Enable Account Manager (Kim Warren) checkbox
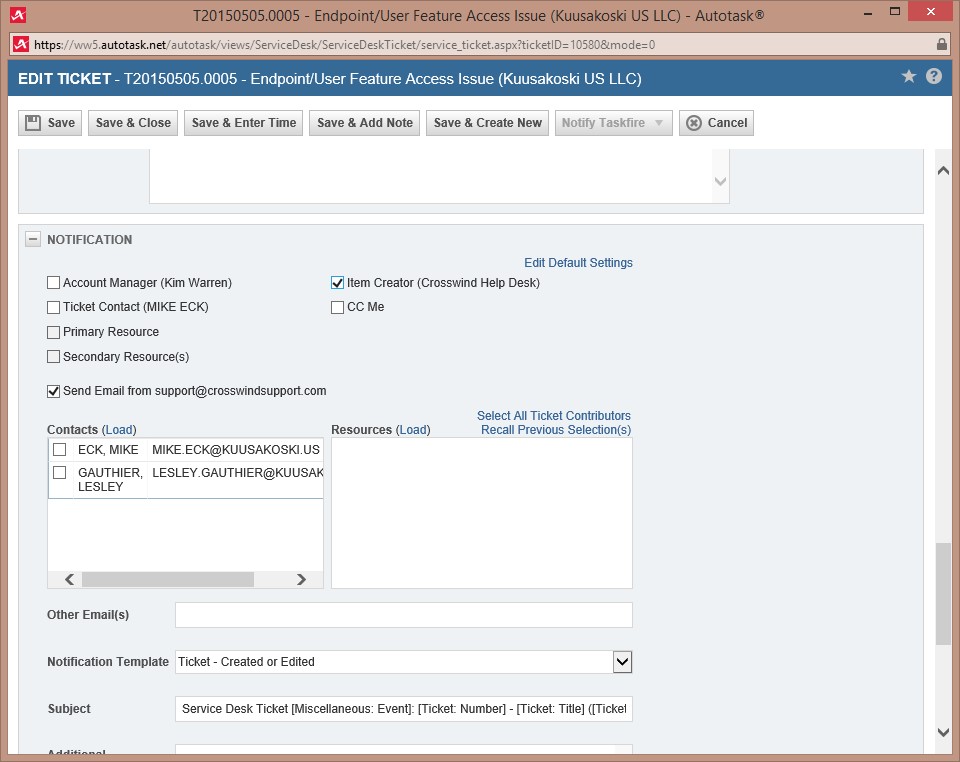 [54, 283]
